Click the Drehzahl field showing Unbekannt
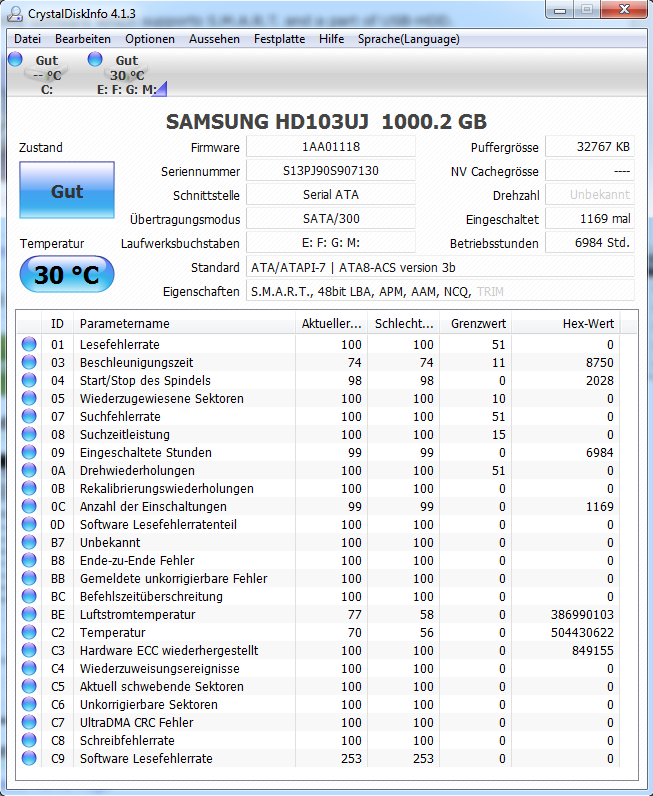The height and width of the screenshot is (796, 653). 590,194
